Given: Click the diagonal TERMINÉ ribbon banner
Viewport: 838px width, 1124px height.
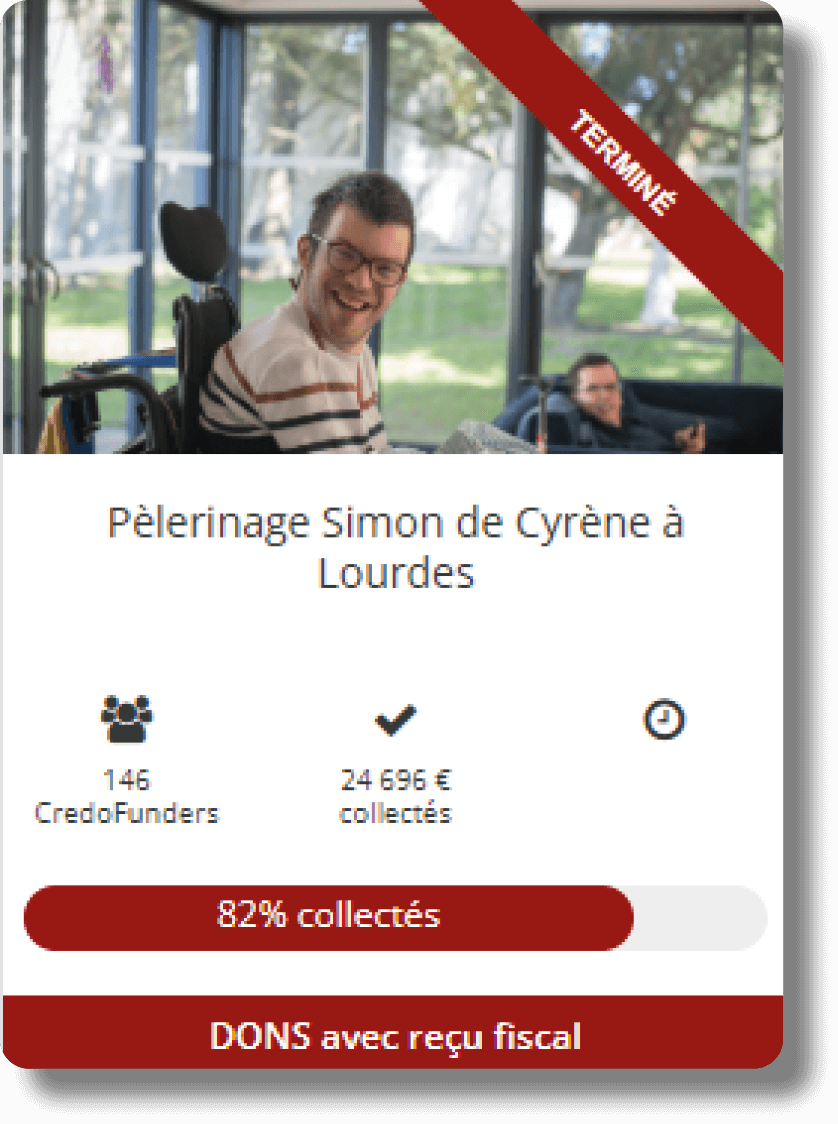Looking at the screenshot, I should pos(622,163).
